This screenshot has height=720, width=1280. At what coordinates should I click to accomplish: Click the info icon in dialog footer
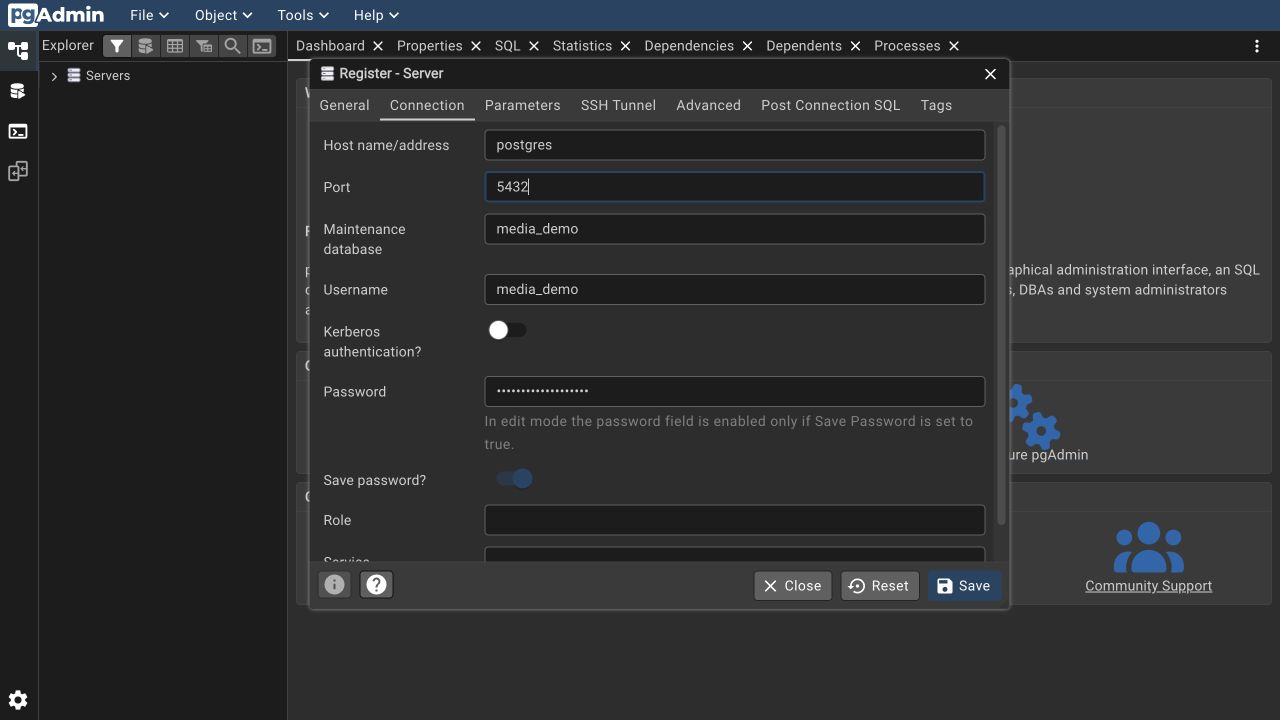[335, 585]
